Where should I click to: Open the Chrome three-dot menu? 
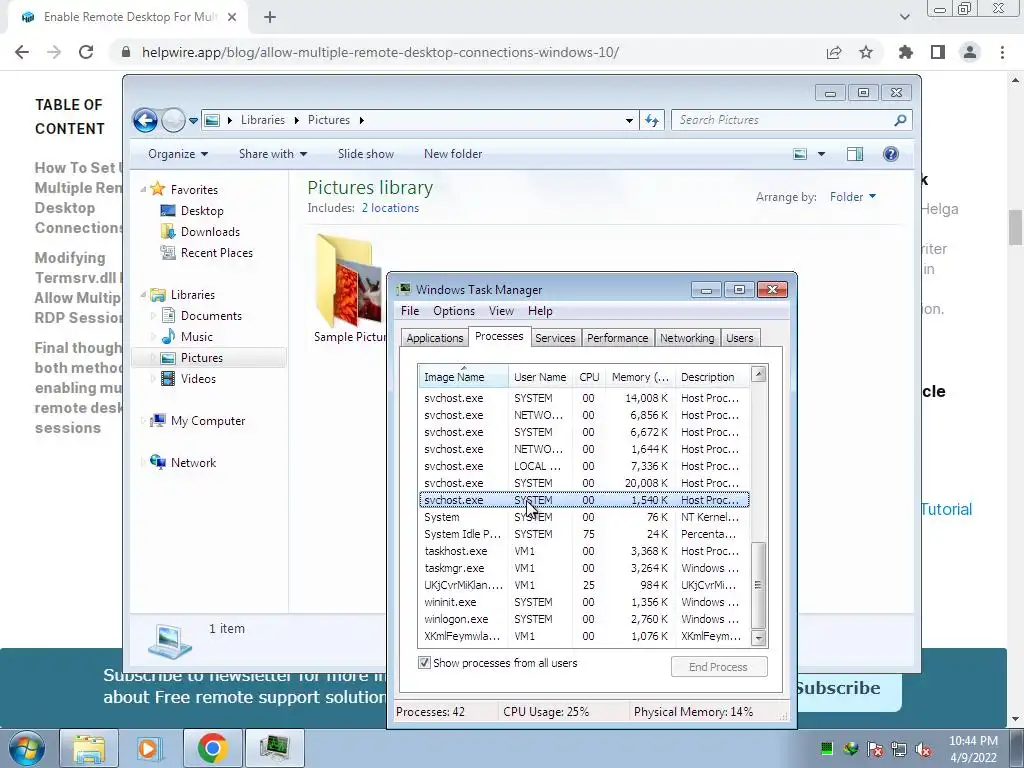1002,52
